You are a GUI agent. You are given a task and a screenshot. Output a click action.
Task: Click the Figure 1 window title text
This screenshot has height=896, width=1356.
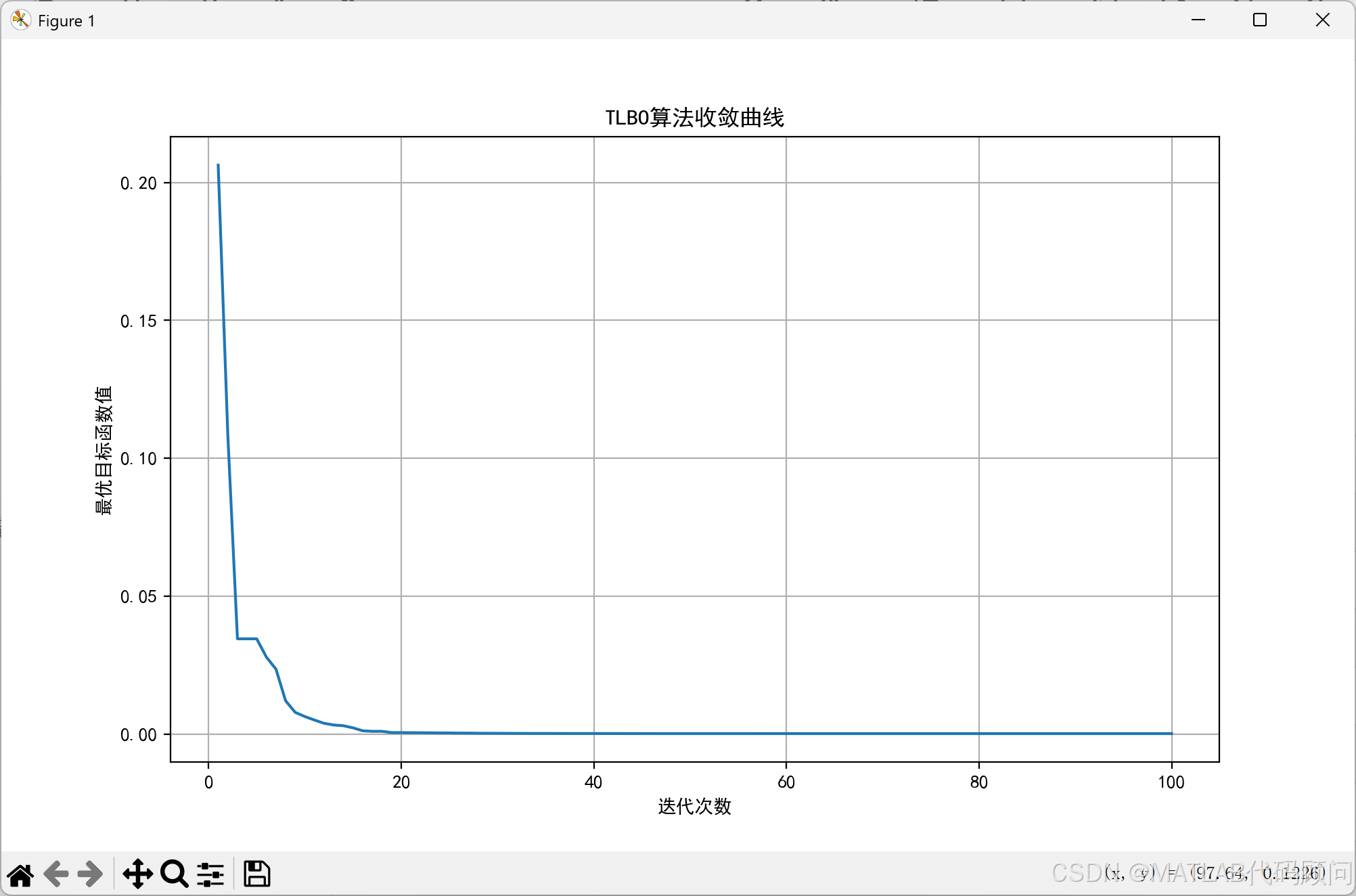pos(66,21)
